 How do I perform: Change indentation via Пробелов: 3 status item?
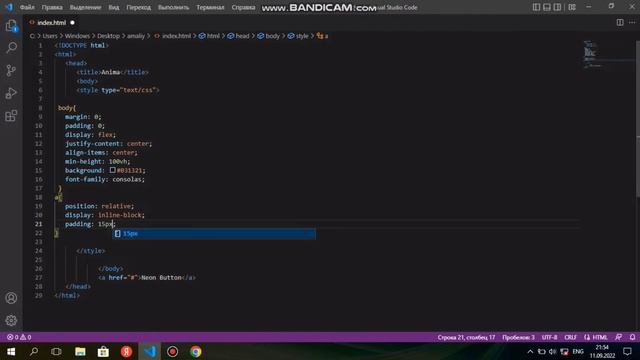(x=518, y=337)
